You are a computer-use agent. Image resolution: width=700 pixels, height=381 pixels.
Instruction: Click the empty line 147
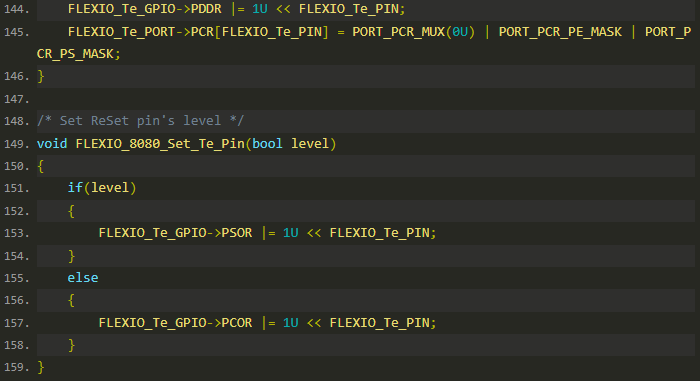366,99
